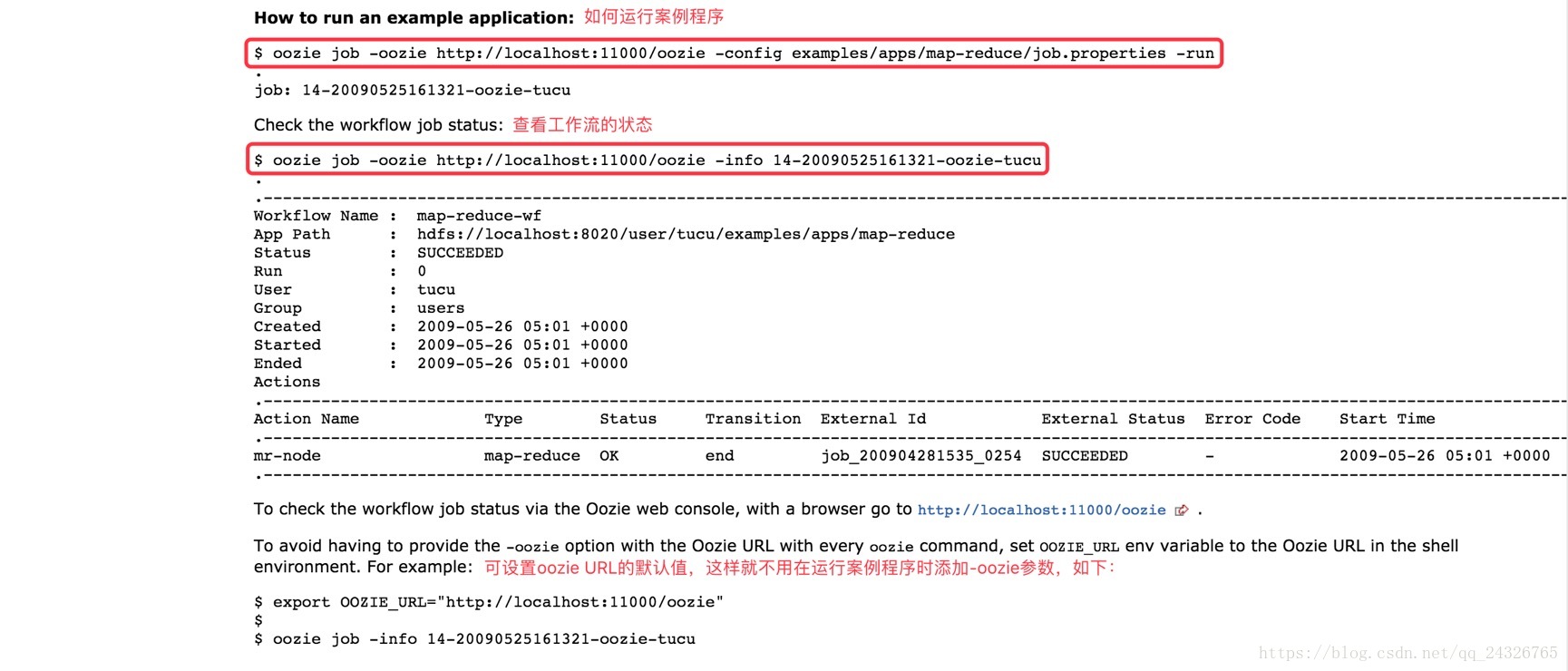Click the 'Error Code' column header
Viewport: 1568px width, 671px height.
coord(1252,419)
